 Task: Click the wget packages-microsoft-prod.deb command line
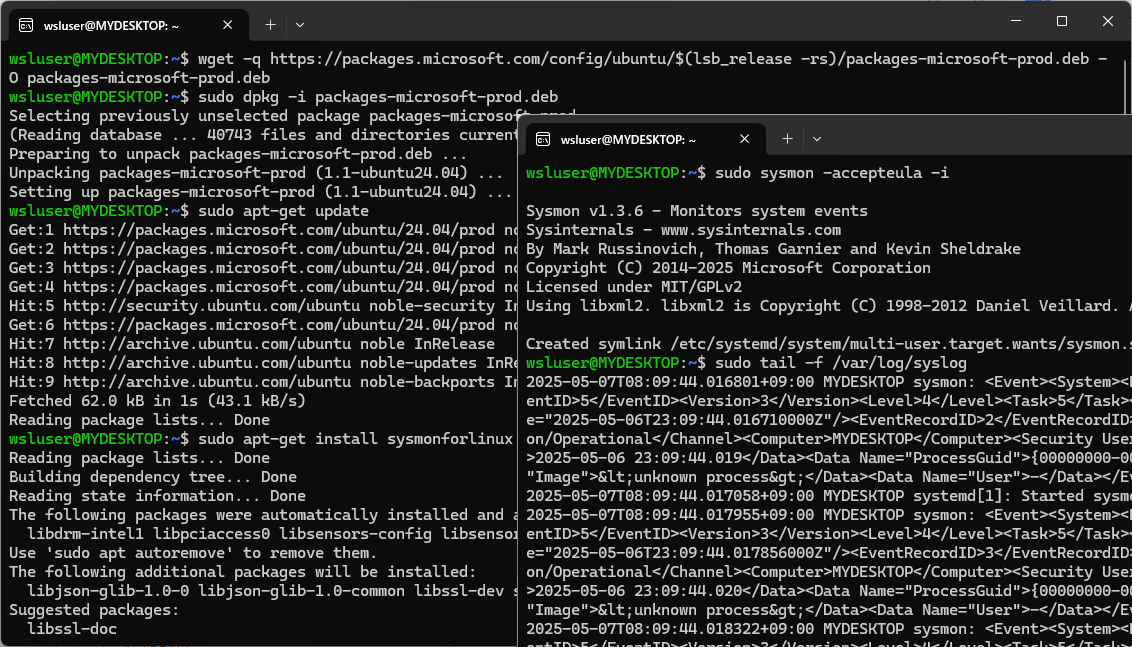(x=400, y=58)
